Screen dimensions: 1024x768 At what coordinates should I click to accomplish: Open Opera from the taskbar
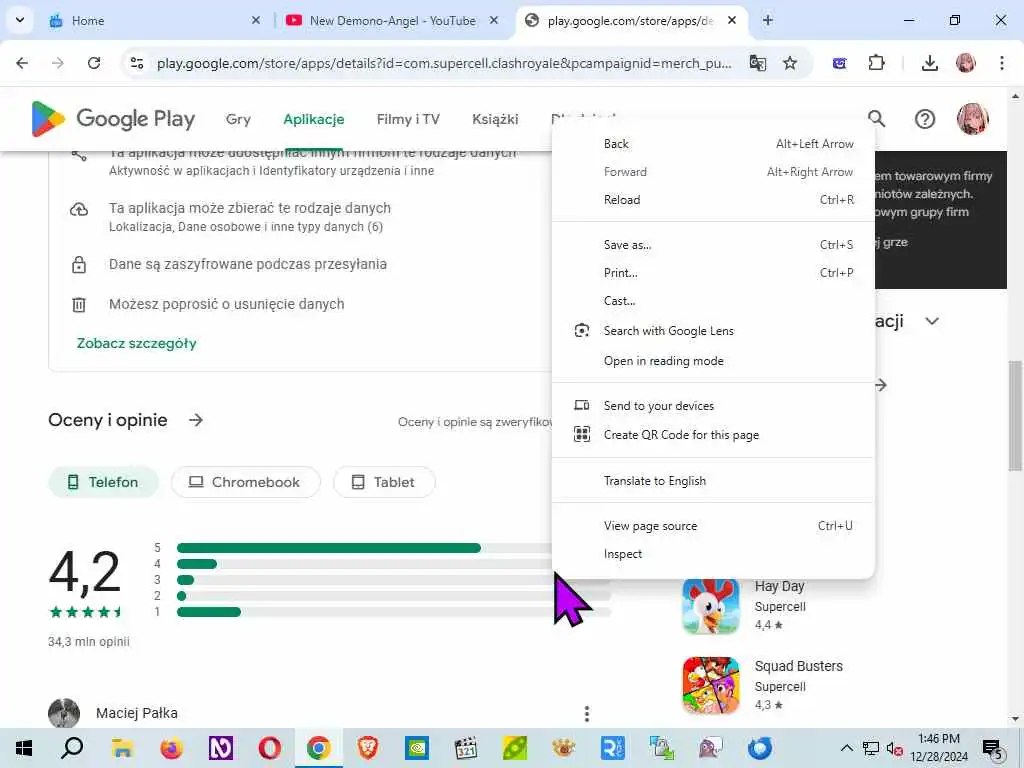(x=270, y=748)
